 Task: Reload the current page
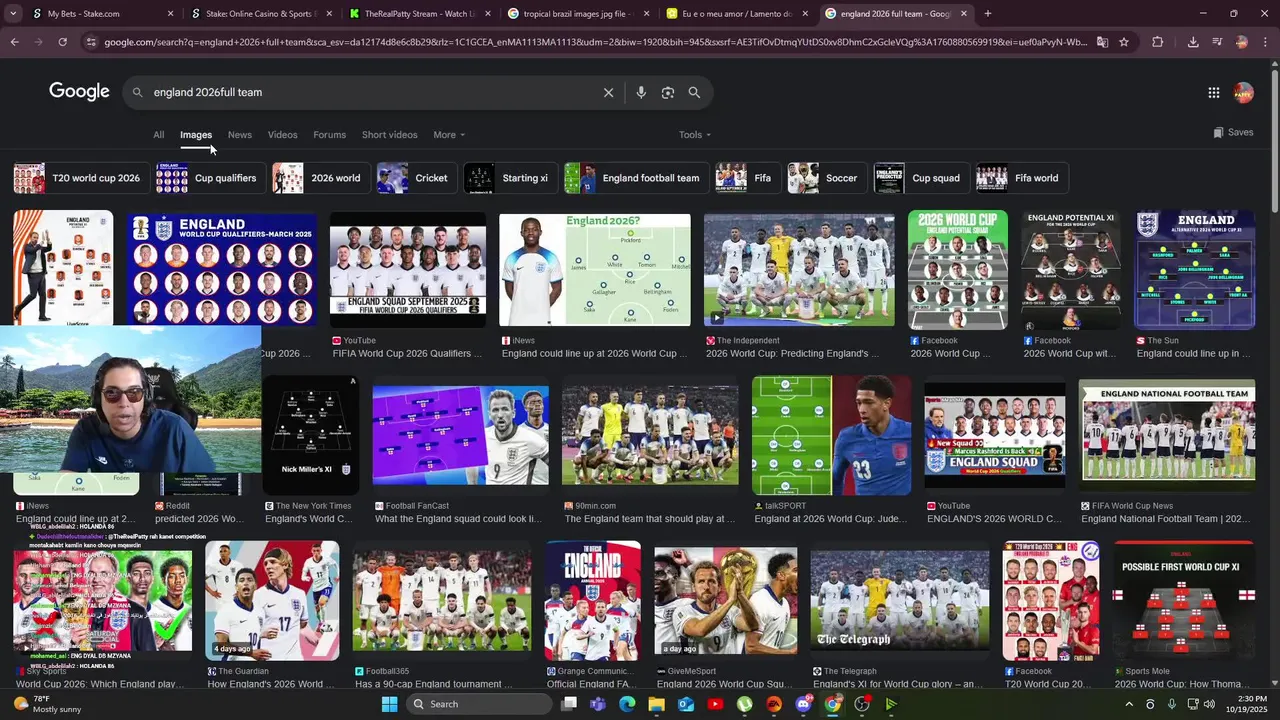click(x=62, y=42)
